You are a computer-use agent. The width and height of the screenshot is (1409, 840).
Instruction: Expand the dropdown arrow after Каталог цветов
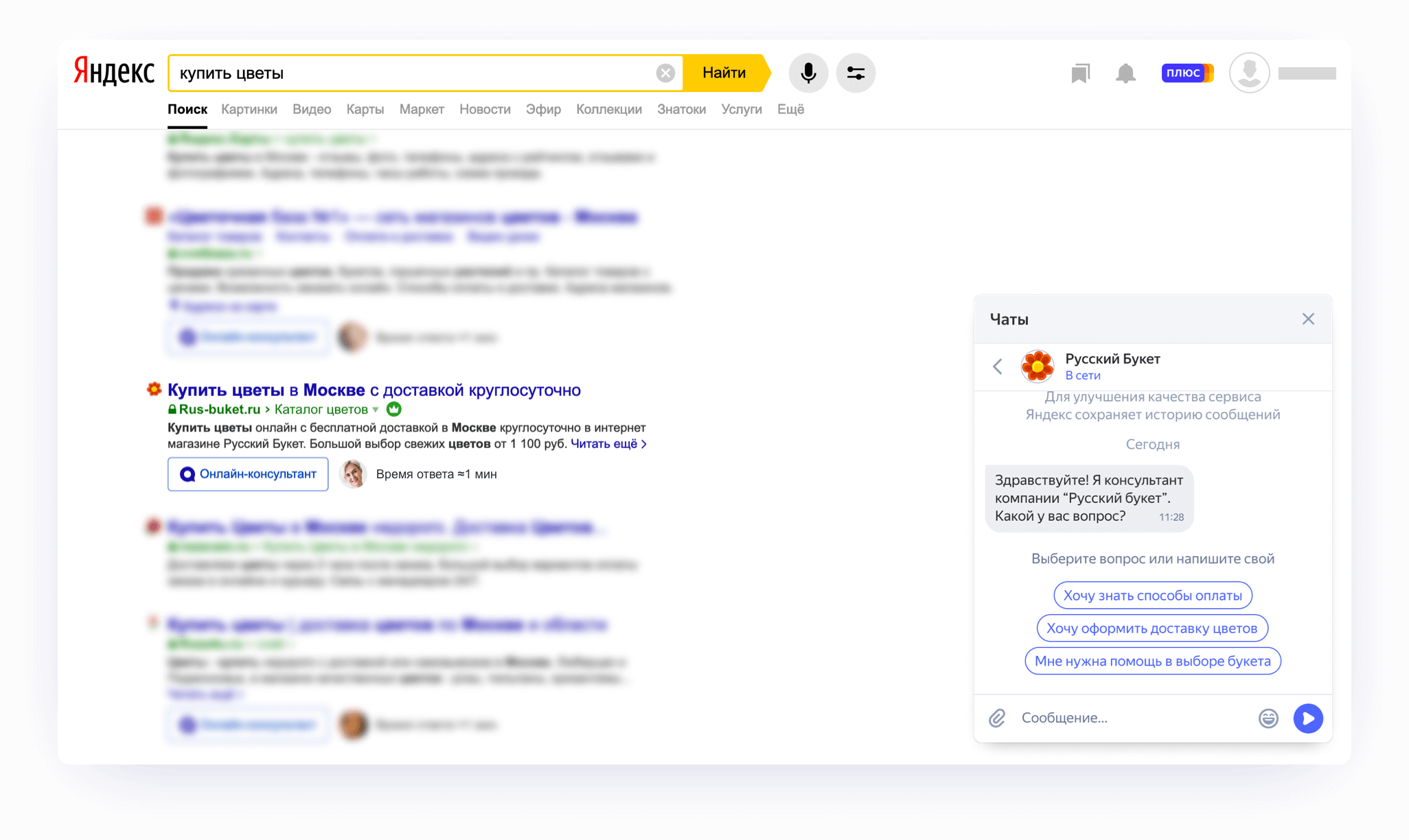[x=376, y=410]
